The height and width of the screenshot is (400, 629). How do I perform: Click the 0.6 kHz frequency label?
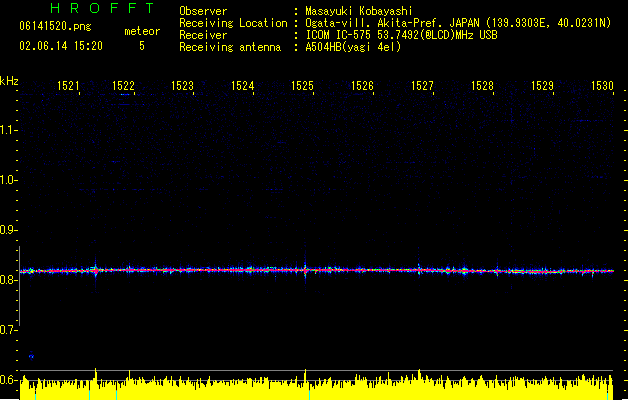[8, 380]
